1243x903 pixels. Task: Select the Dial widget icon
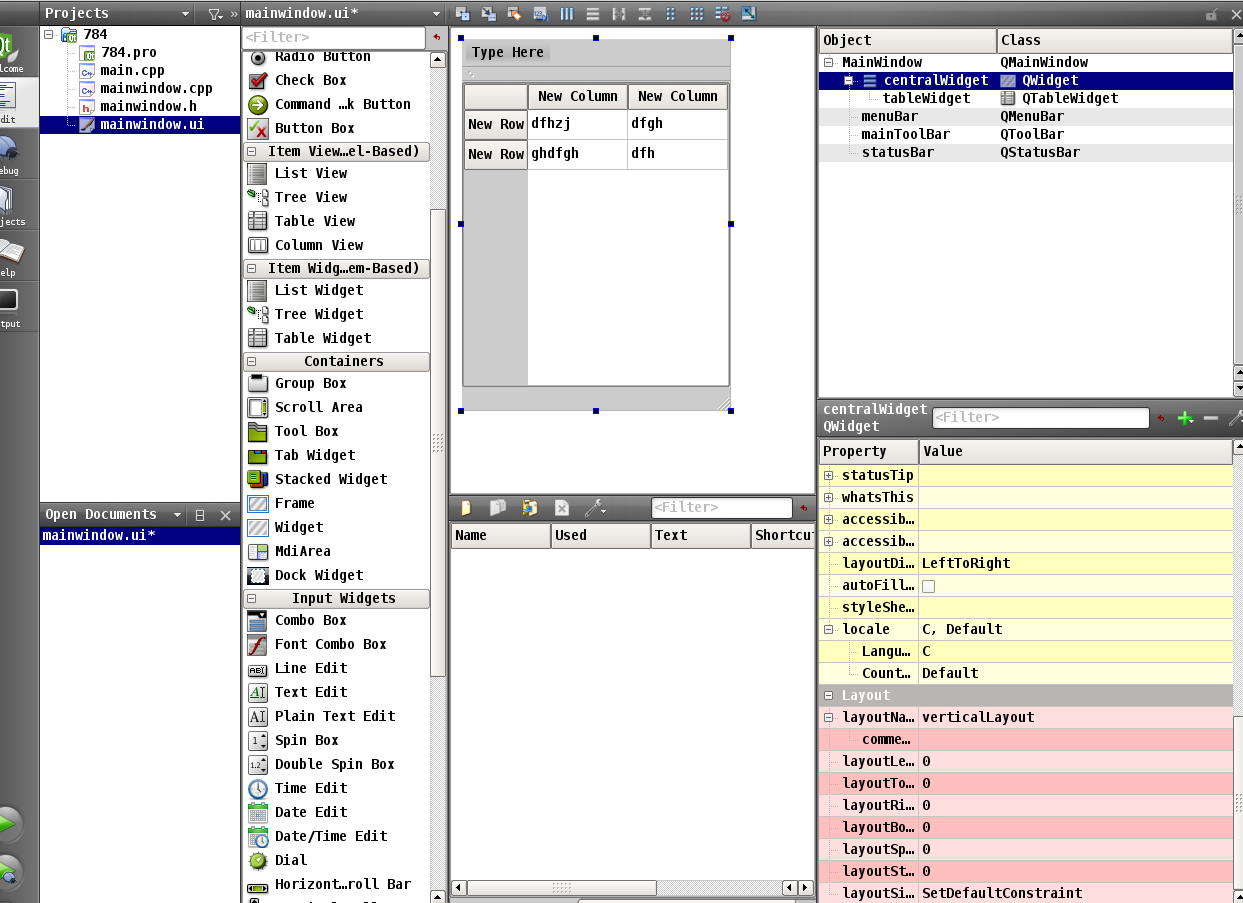258,860
